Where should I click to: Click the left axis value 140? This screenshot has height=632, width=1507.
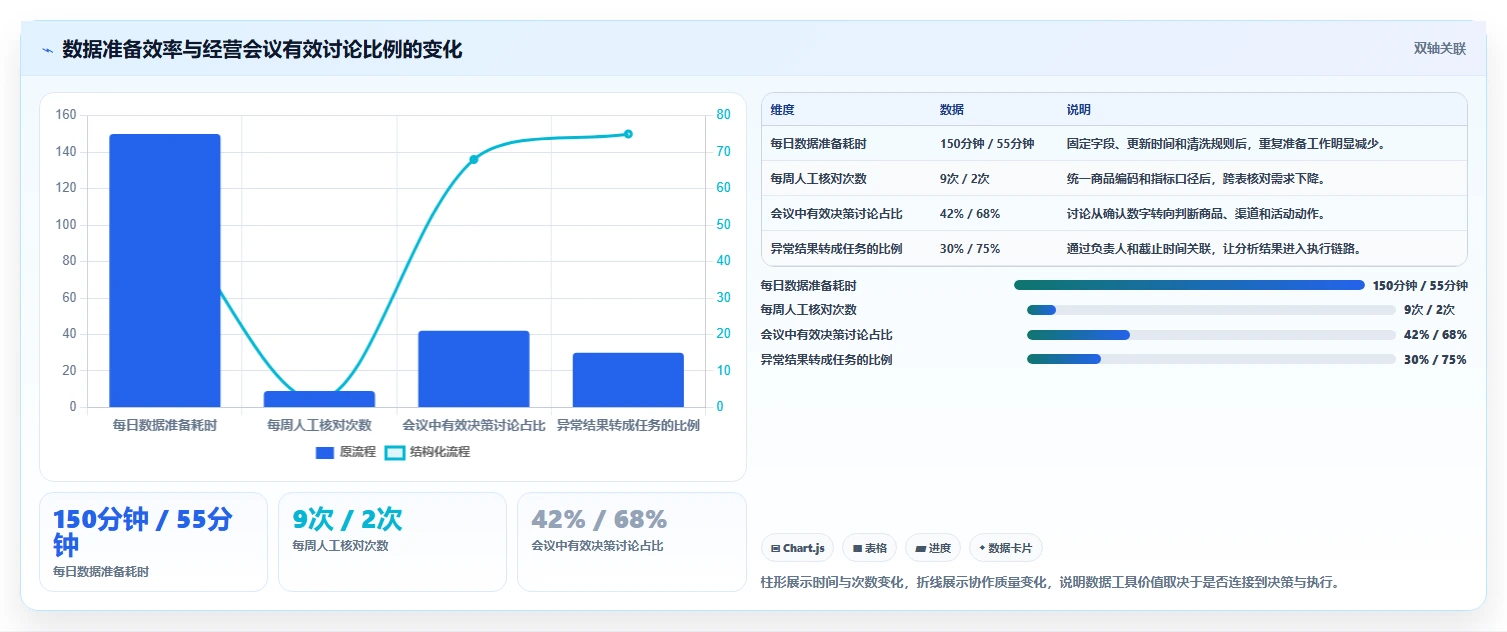coord(66,152)
